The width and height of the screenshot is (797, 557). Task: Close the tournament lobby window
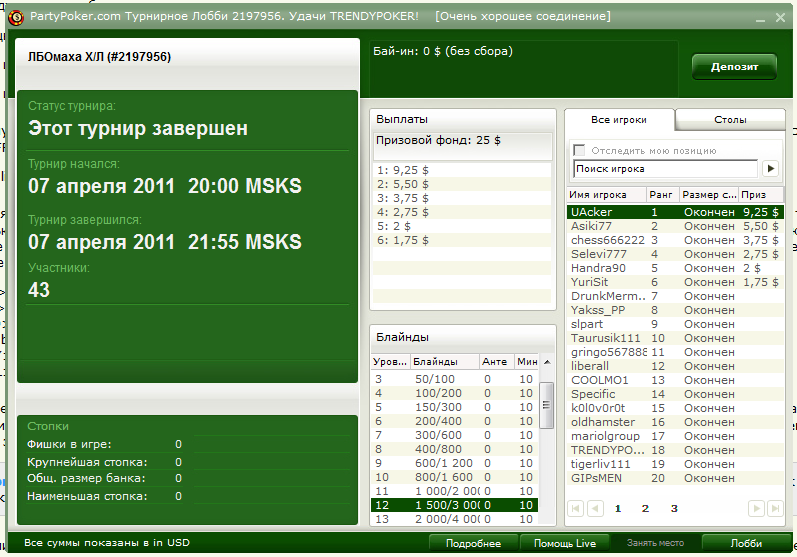(780, 18)
